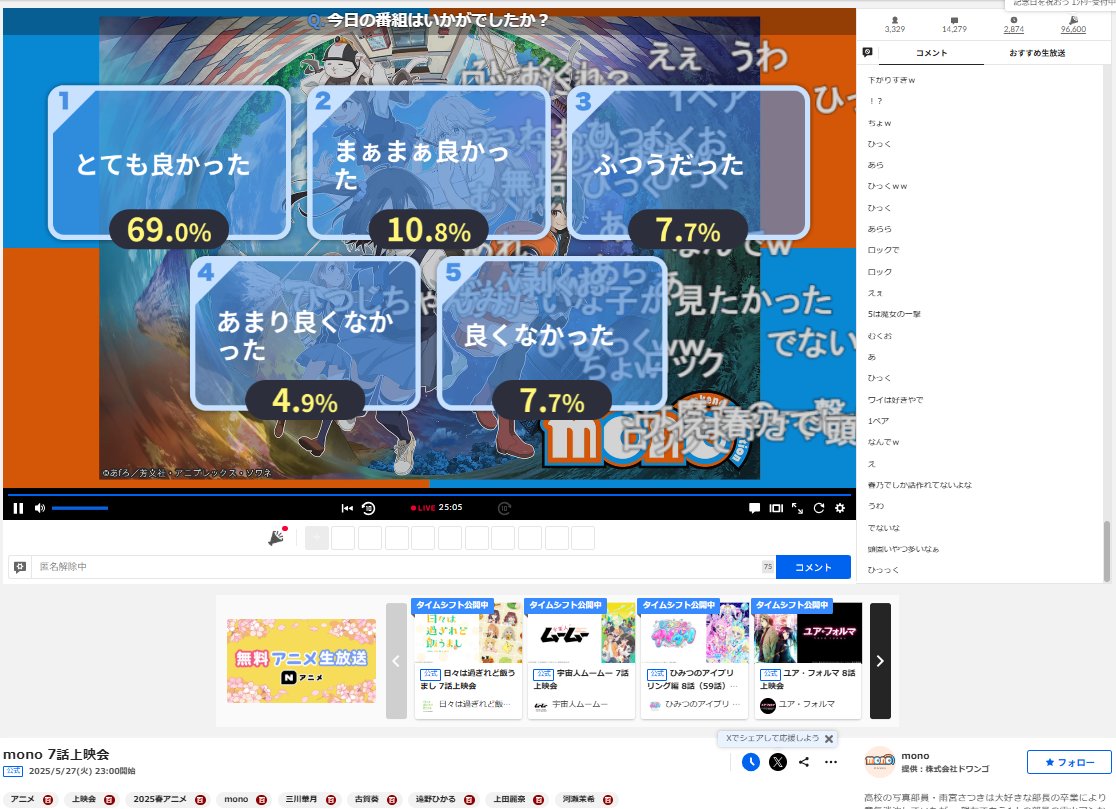Open dictionary icon next to 古賀葵 tag
The image size is (1116, 809).
[x=391, y=800]
